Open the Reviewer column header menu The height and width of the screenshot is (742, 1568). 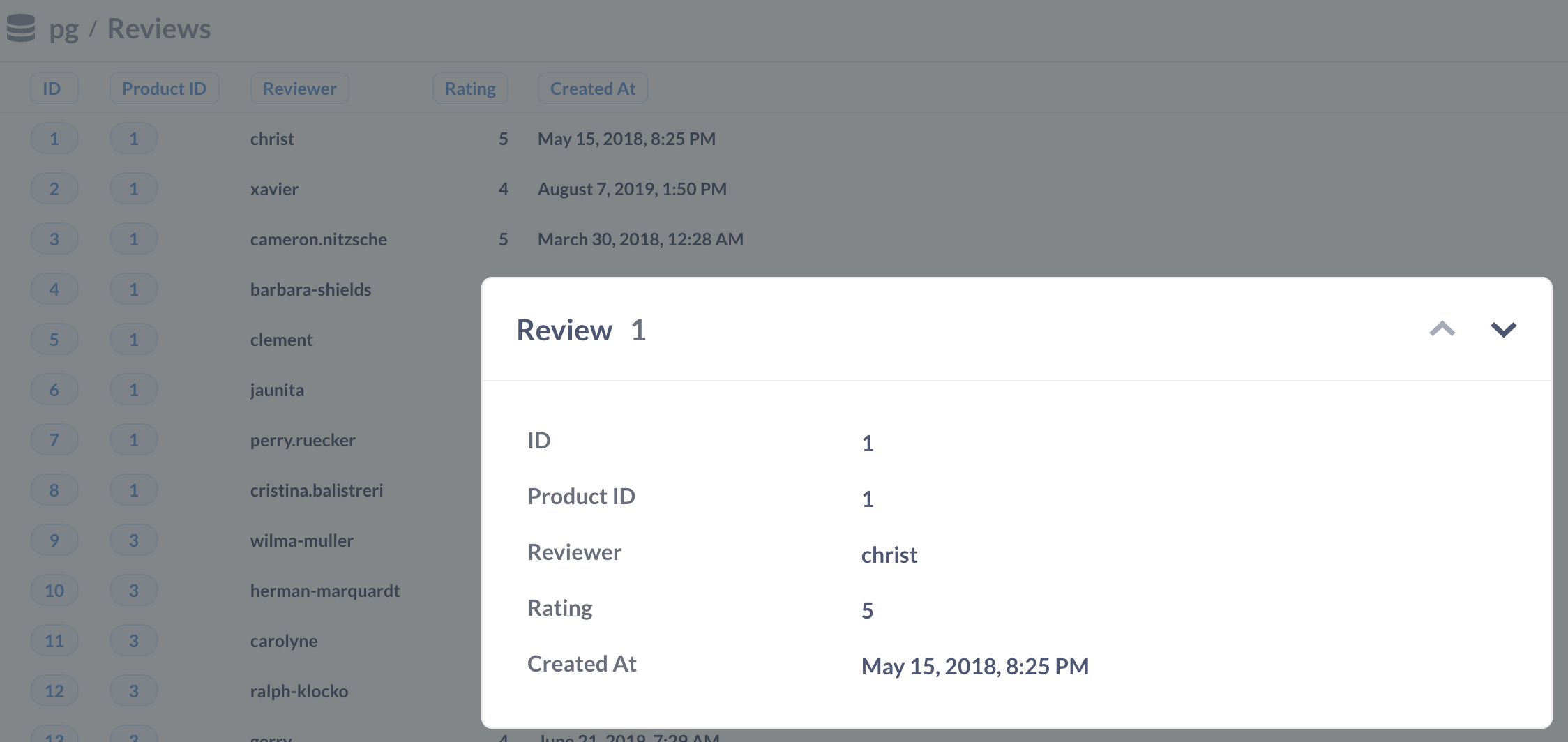299,88
